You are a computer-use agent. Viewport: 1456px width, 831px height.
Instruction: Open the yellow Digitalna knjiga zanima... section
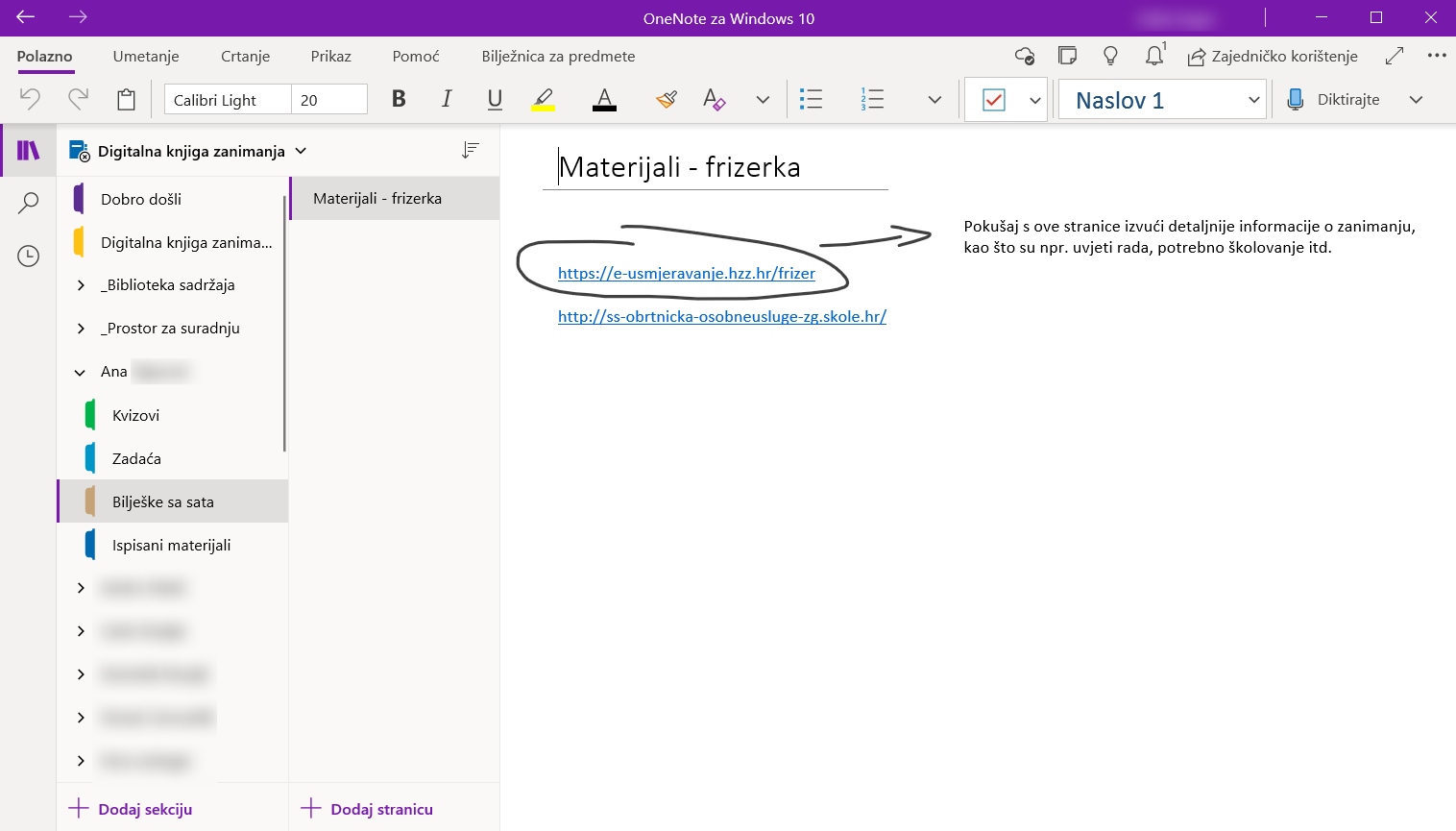173,242
